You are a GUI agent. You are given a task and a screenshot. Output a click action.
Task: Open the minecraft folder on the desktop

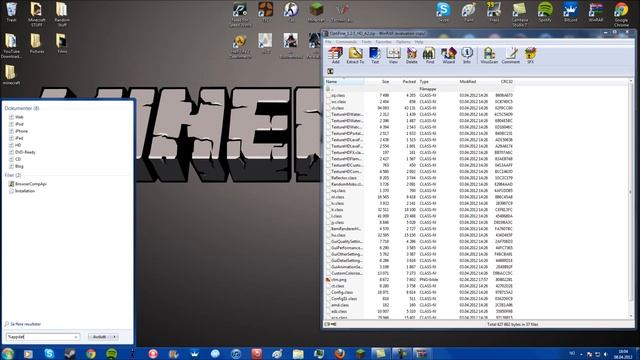point(11,75)
